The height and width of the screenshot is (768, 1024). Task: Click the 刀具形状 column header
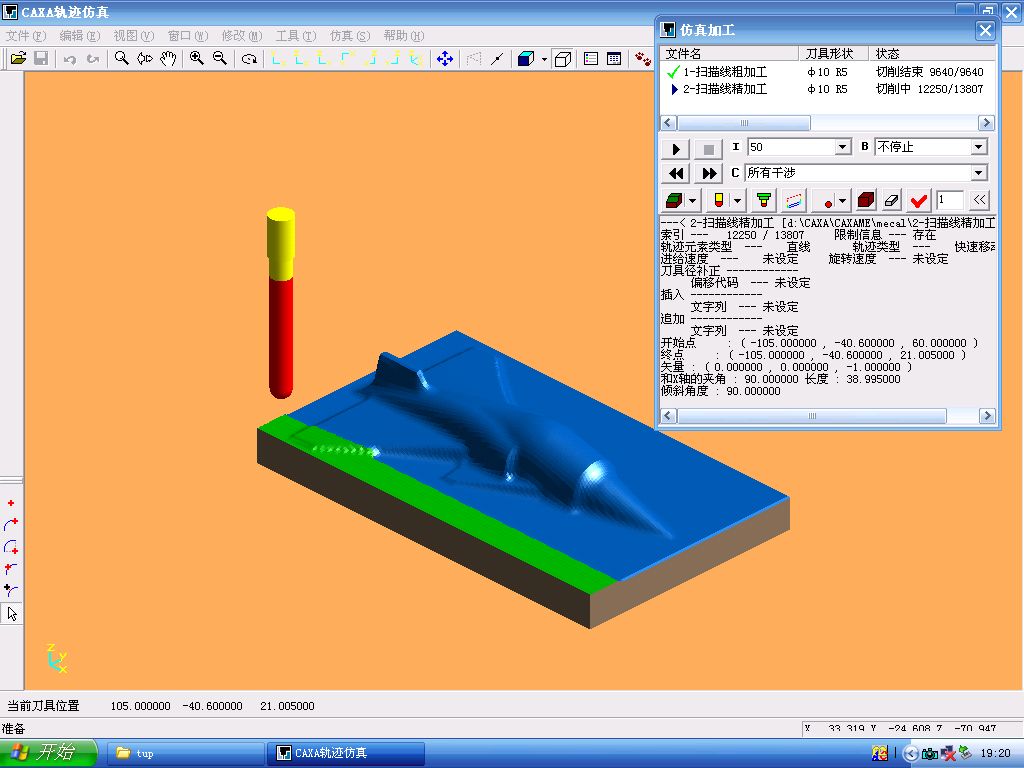tap(833, 54)
